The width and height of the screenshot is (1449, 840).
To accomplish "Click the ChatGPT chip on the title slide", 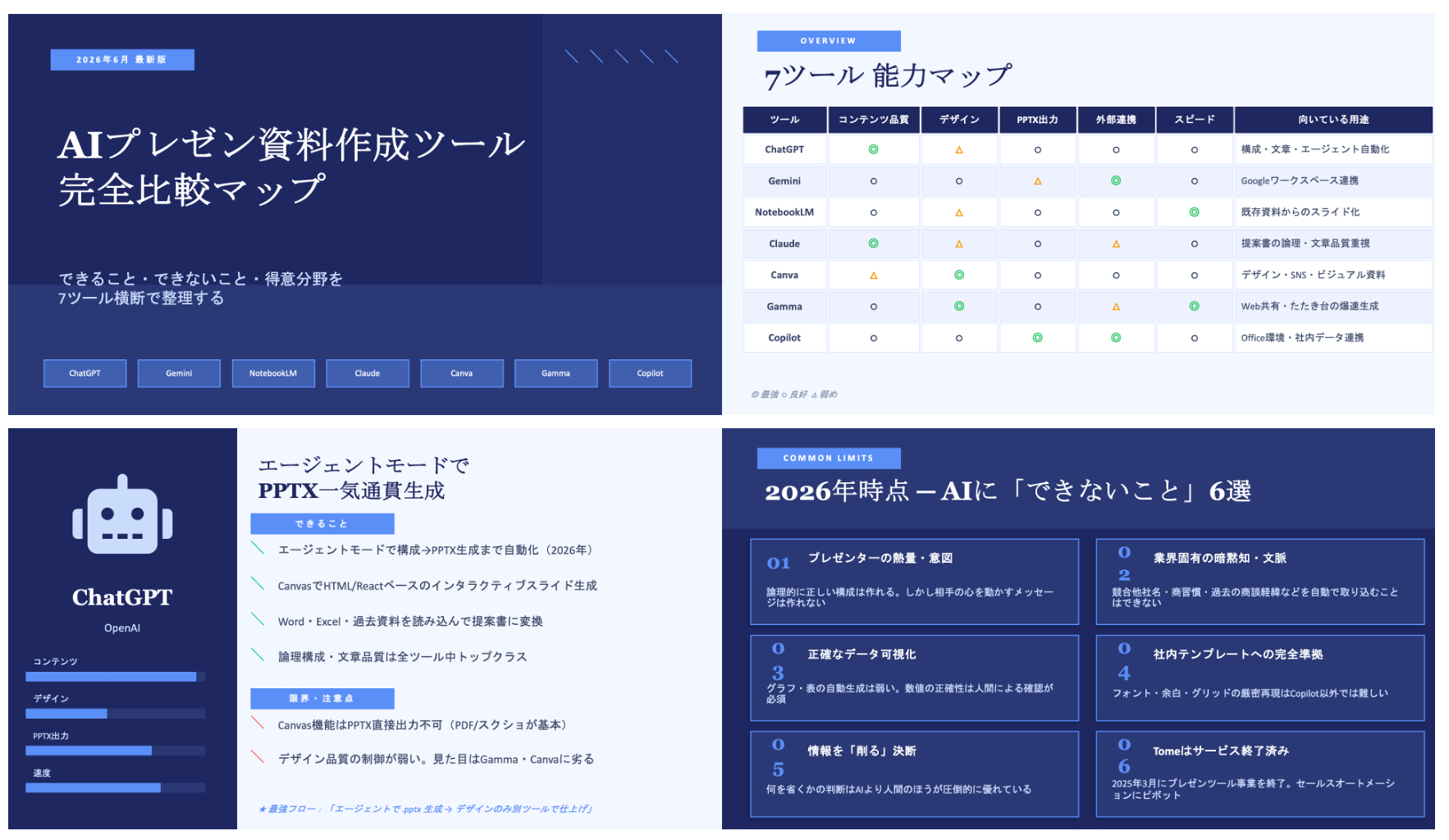I will [x=85, y=373].
